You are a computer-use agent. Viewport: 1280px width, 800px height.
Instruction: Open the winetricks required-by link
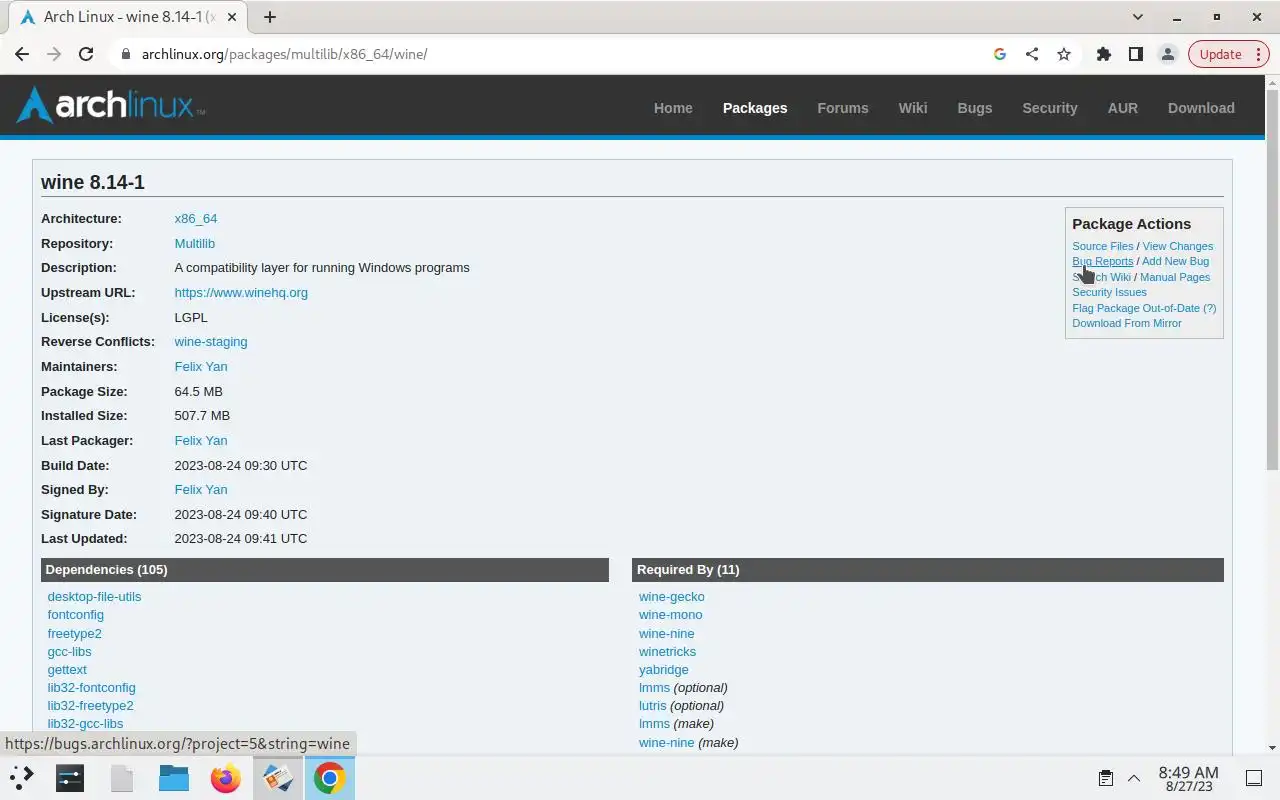coord(667,652)
